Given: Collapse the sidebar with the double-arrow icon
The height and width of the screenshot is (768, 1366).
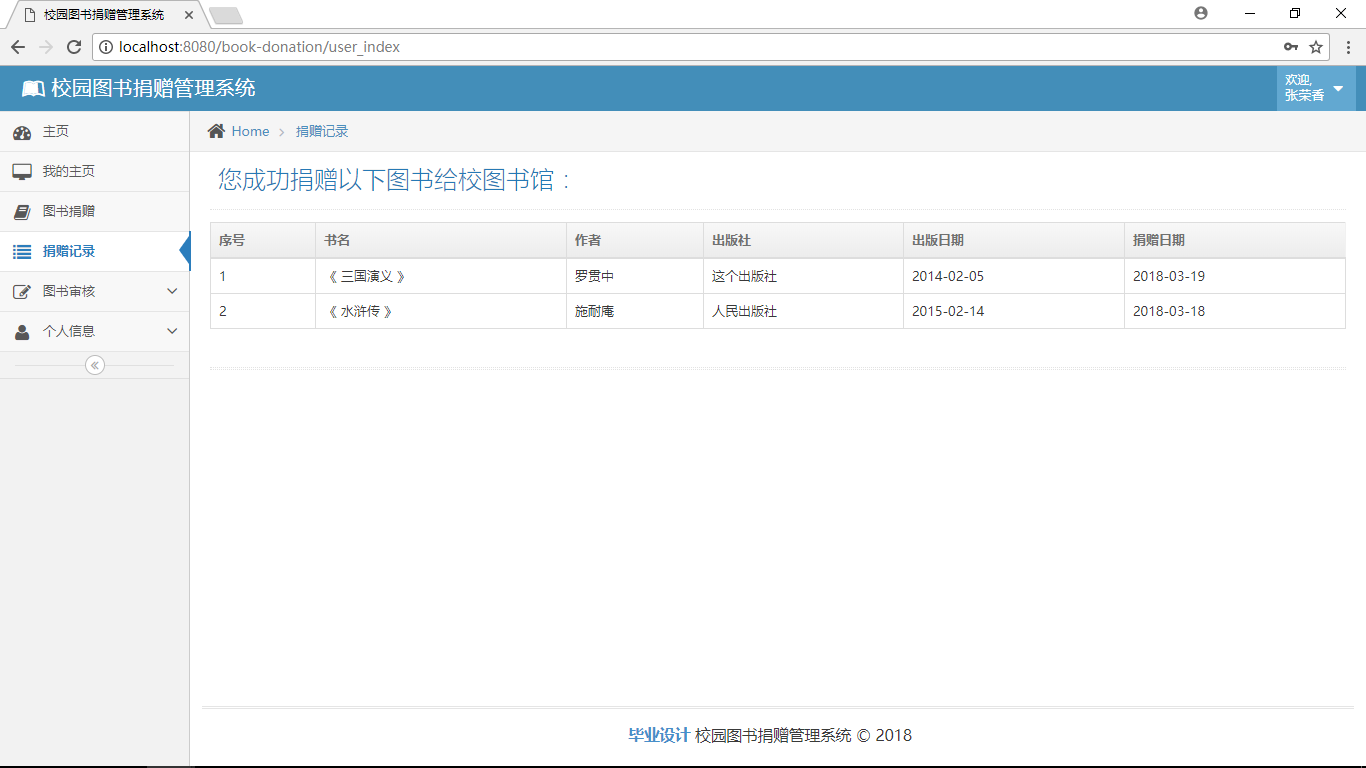Looking at the screenshot, I should 95,365.
